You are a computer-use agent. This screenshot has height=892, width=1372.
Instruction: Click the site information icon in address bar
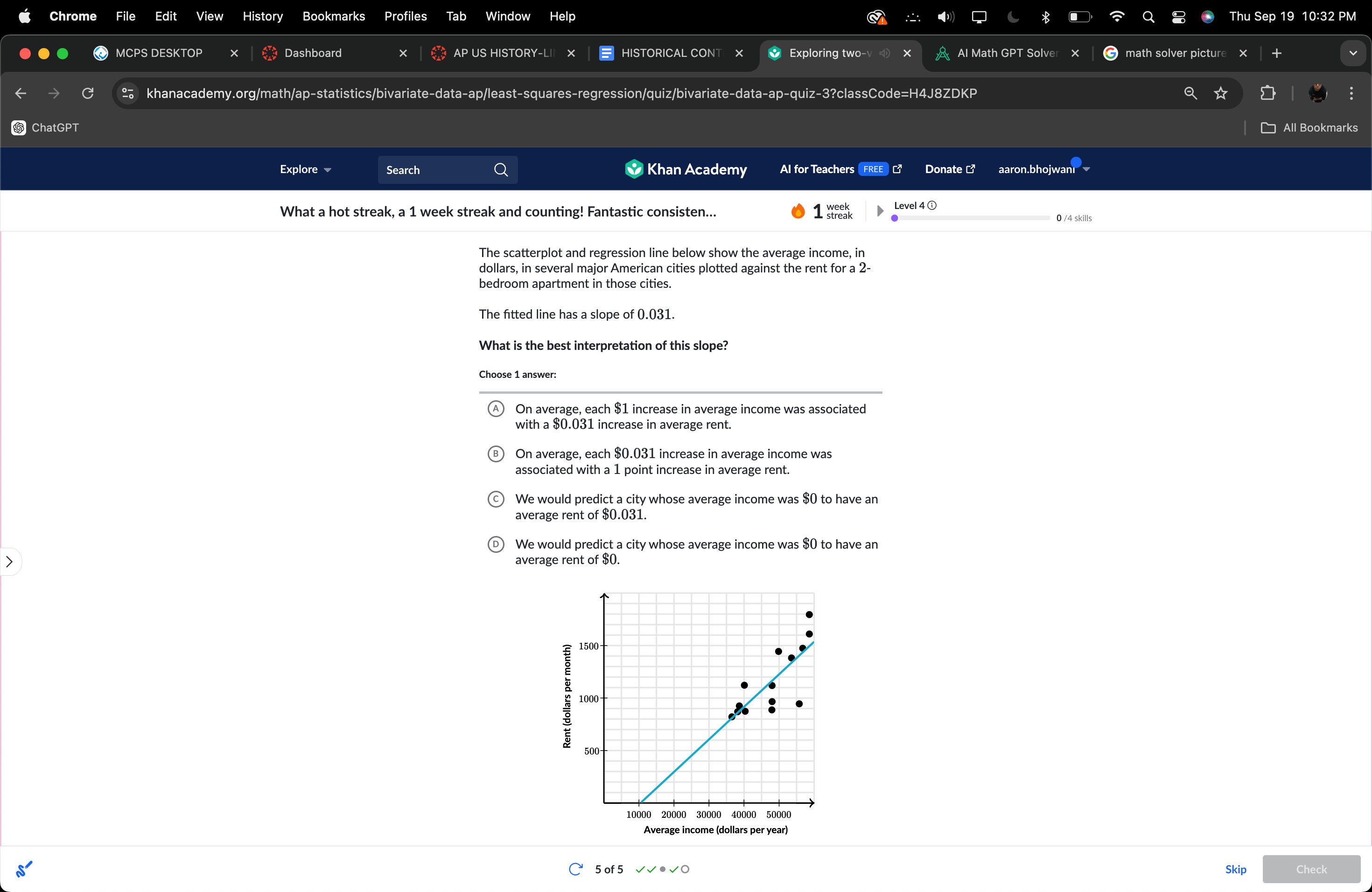128,93
